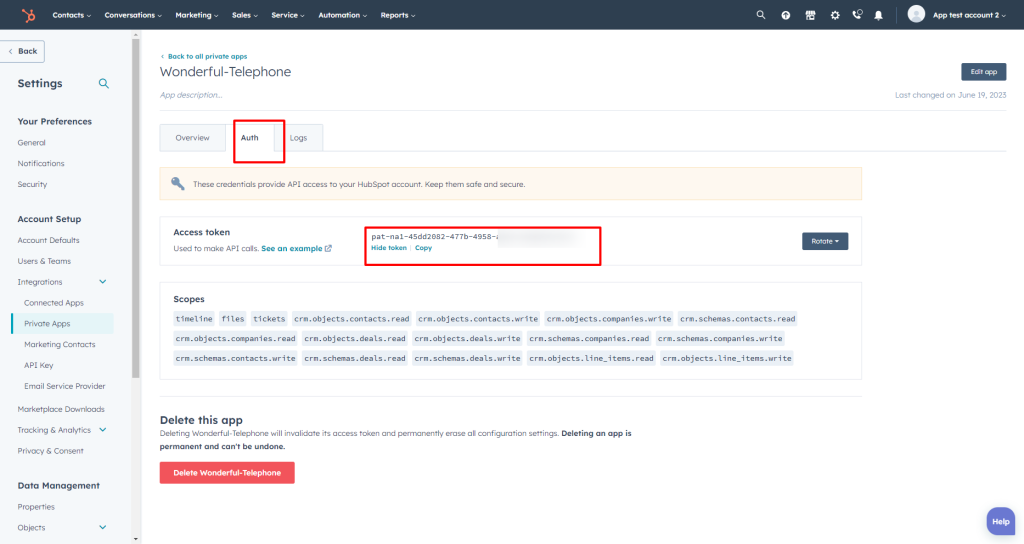Open the marketplace icon in top bar
Viewport: 1024px width, 544px height.
pos(810,15)
